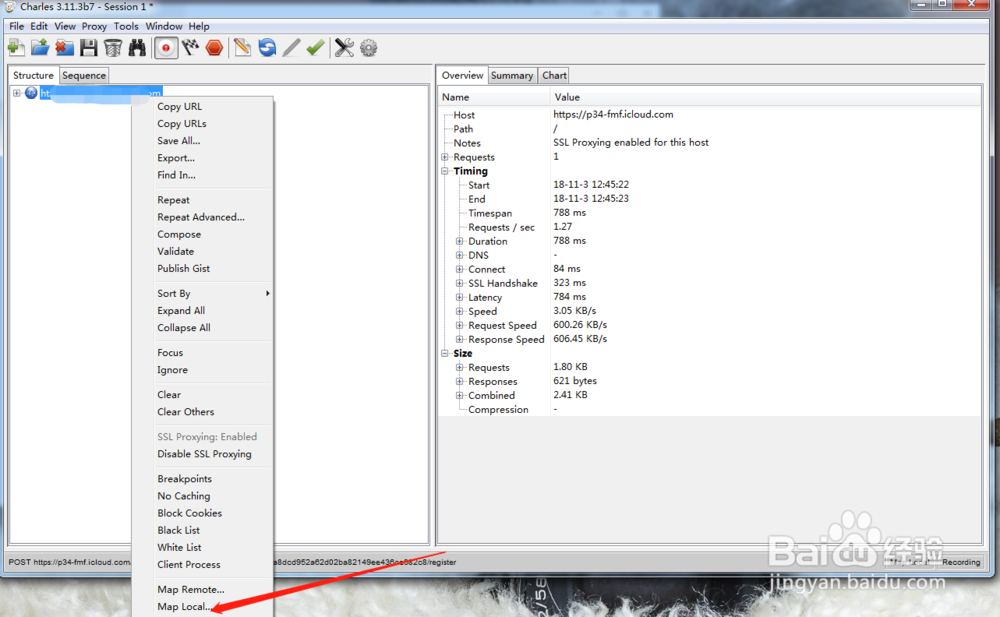Expand the Response Speed row
The height and width of the screenshot is (617, 1000).
[459, 339]
